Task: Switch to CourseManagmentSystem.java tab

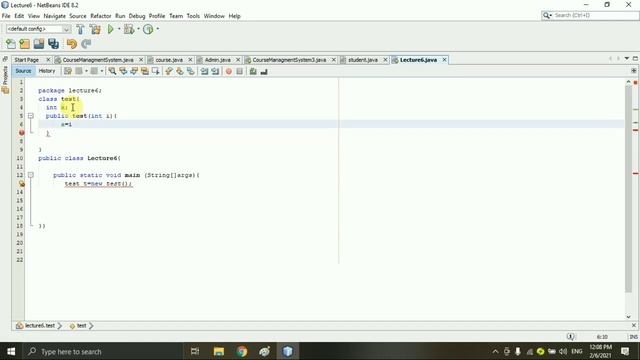Action: 98,60
